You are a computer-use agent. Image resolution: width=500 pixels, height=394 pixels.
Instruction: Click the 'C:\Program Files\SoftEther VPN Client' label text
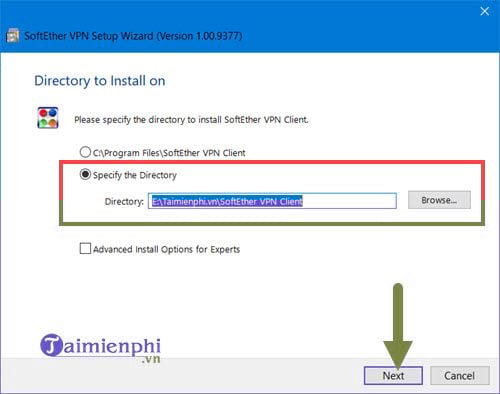(169, 153)
